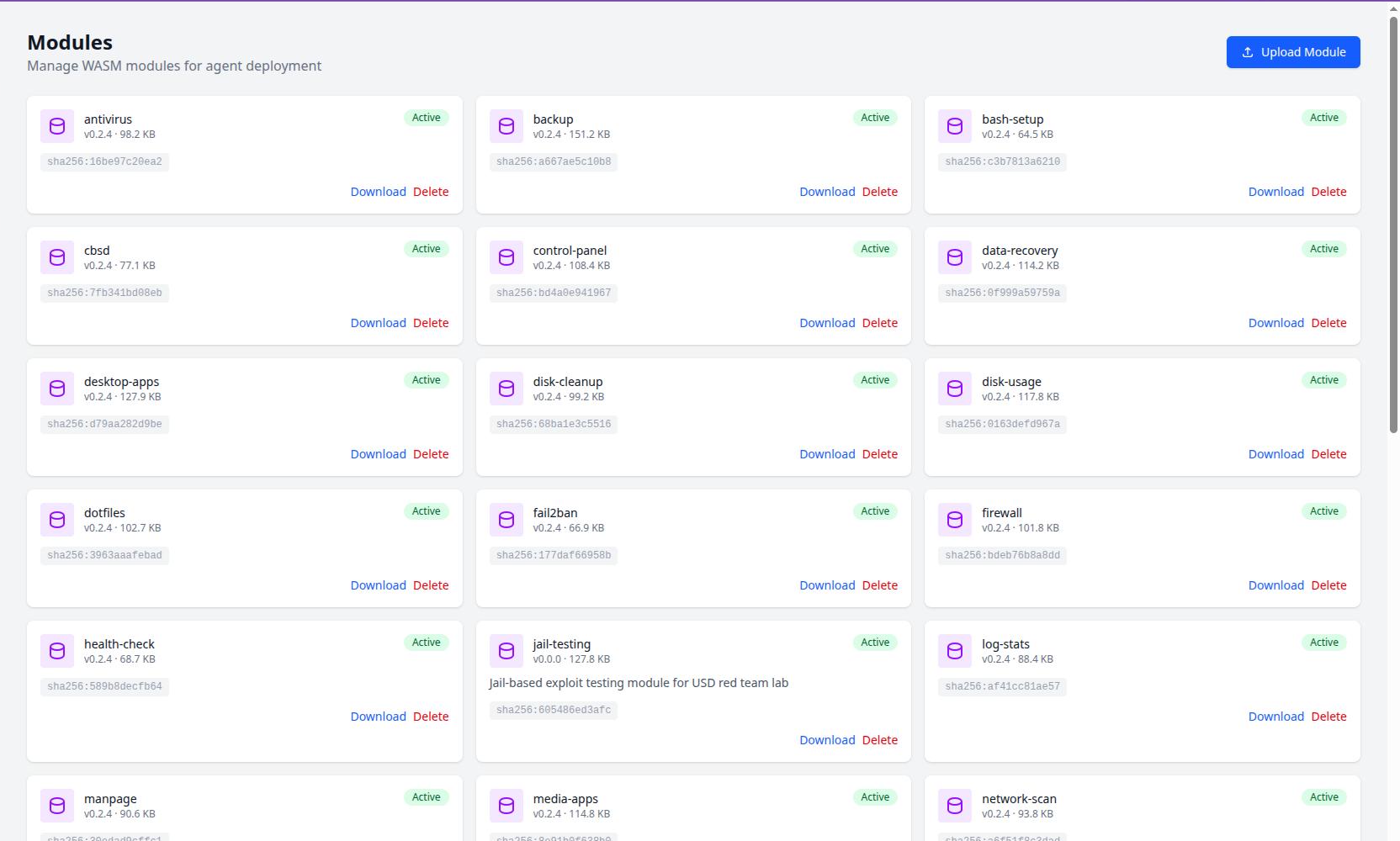Click the backup module icon
1400x841 pixels.
click(x=506, y=126)
